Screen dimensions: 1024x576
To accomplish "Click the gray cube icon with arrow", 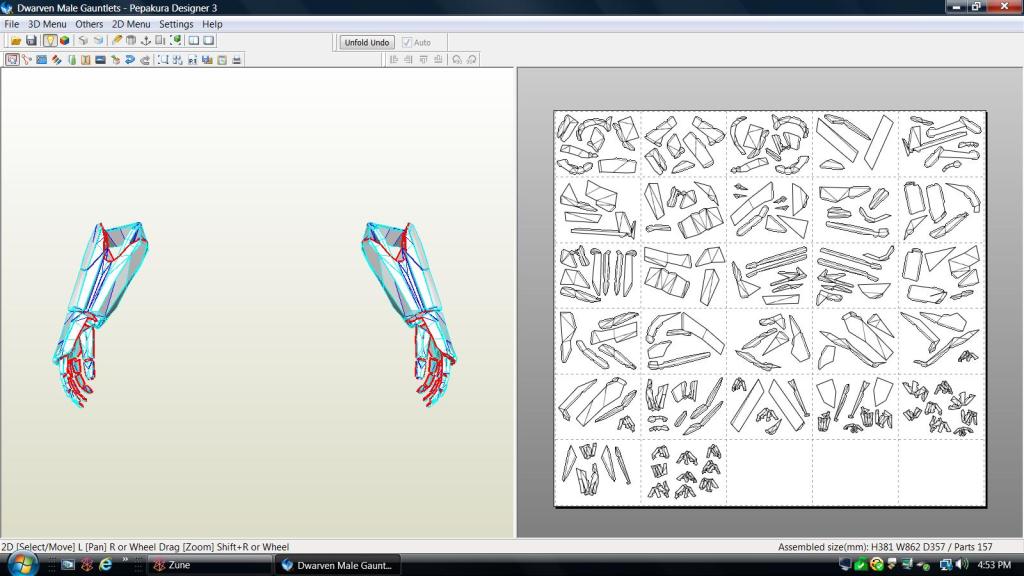I will coord(83,40).
